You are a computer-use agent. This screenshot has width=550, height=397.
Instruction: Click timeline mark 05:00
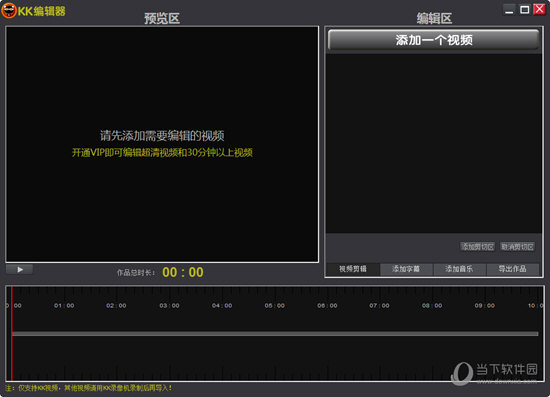pyautogui.click(x=275, y=305)
